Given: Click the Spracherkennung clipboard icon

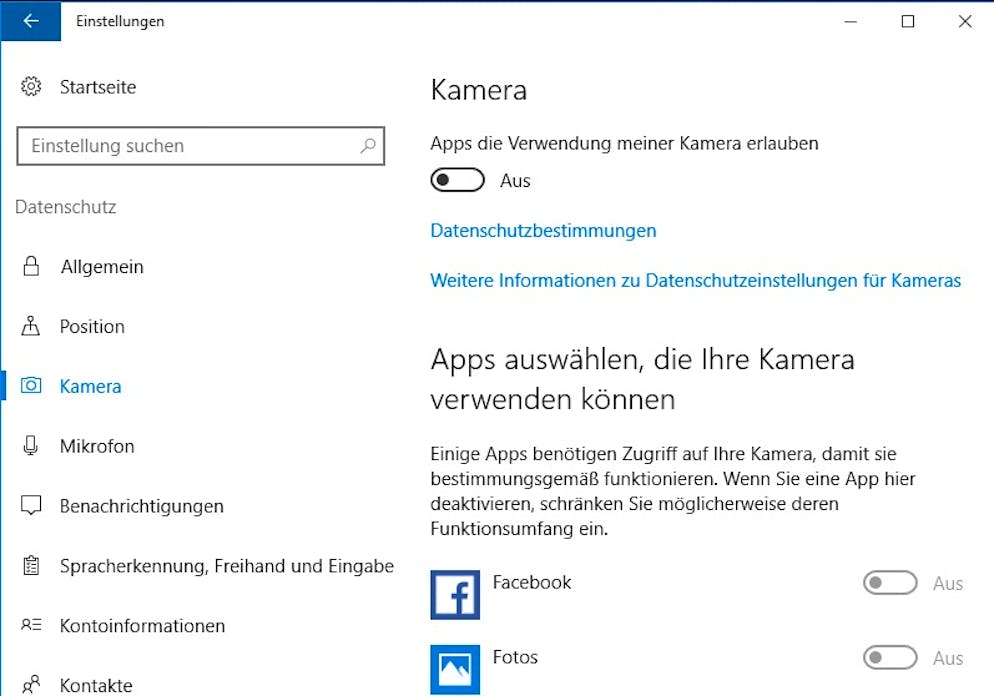Looking at the screenshot, I should click(31, 565).
